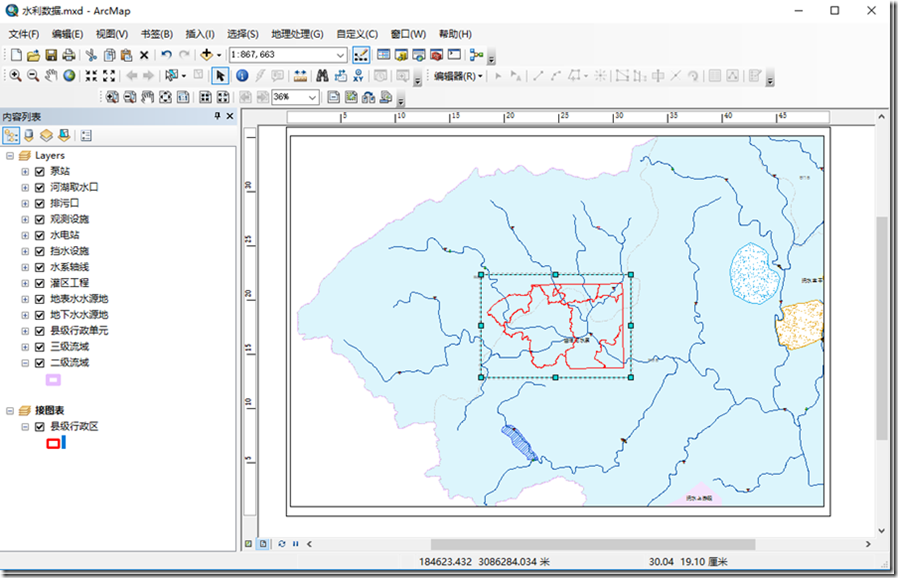Screen dimensions: 898x578
Task: Expand the 观测设施 layer node
Action: [25, 219]
